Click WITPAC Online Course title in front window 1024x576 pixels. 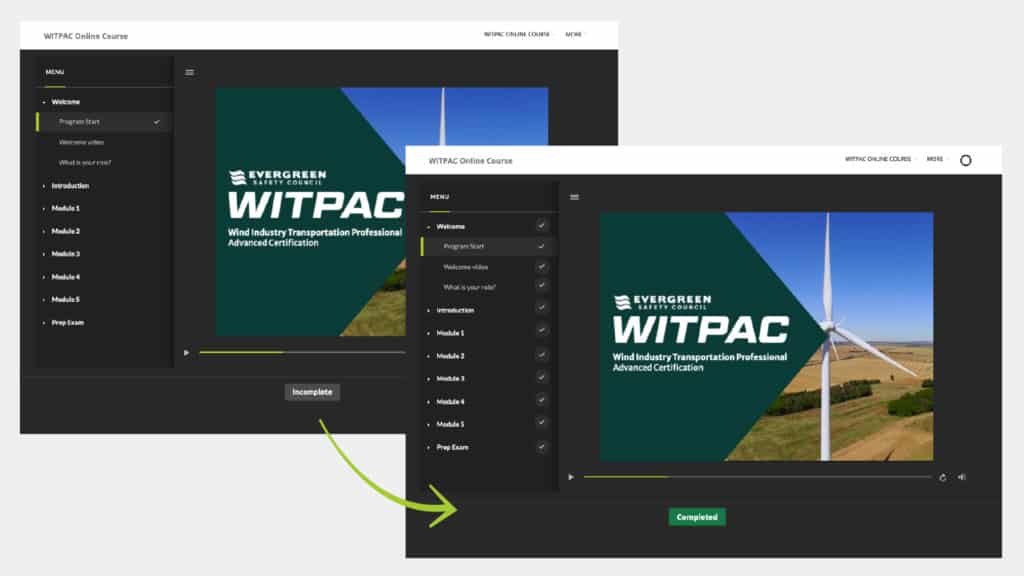(470, 161)
